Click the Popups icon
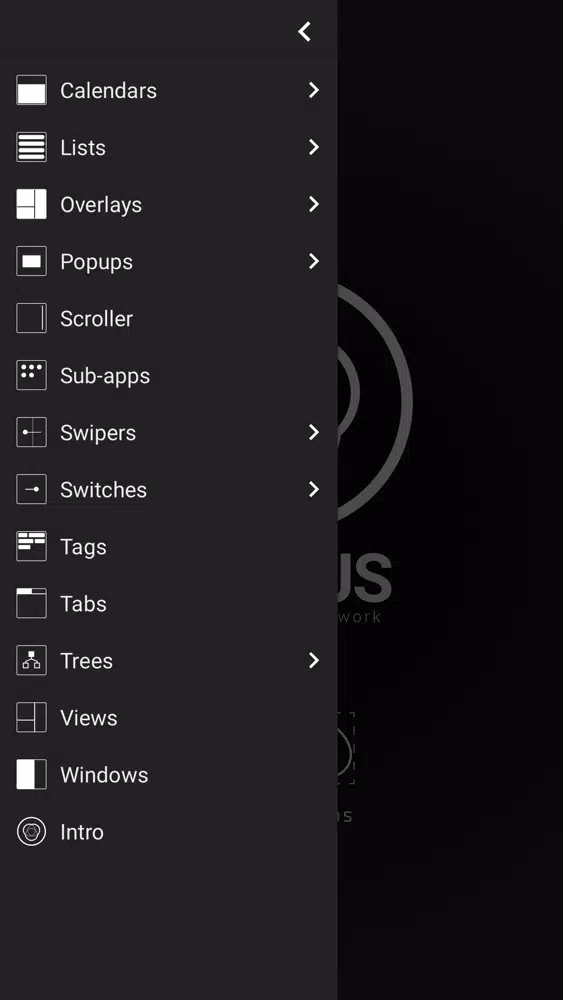Viewport: 563px width, 1000px height. pos(31,261)
